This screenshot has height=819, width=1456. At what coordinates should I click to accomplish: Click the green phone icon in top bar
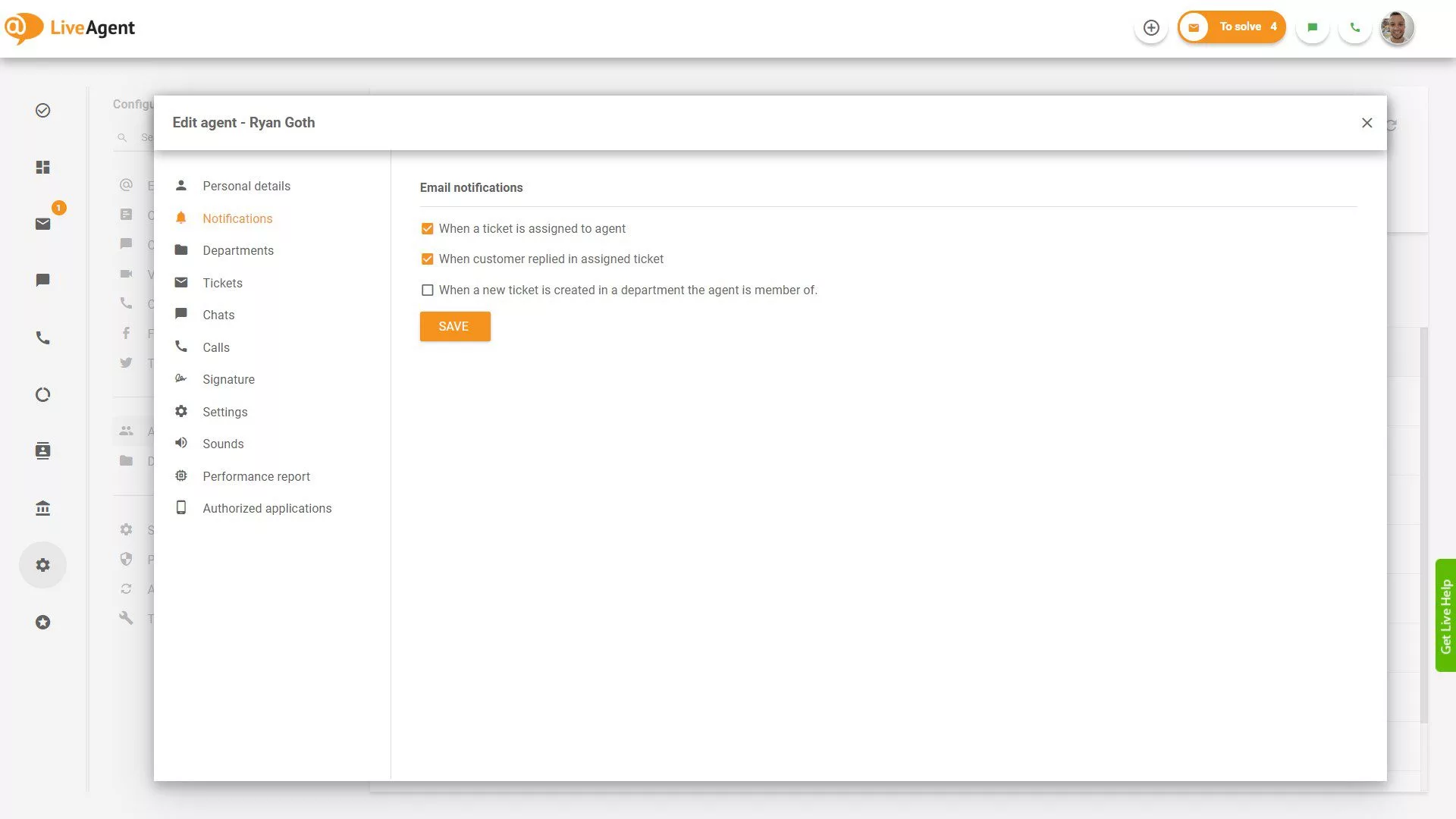1355,27
